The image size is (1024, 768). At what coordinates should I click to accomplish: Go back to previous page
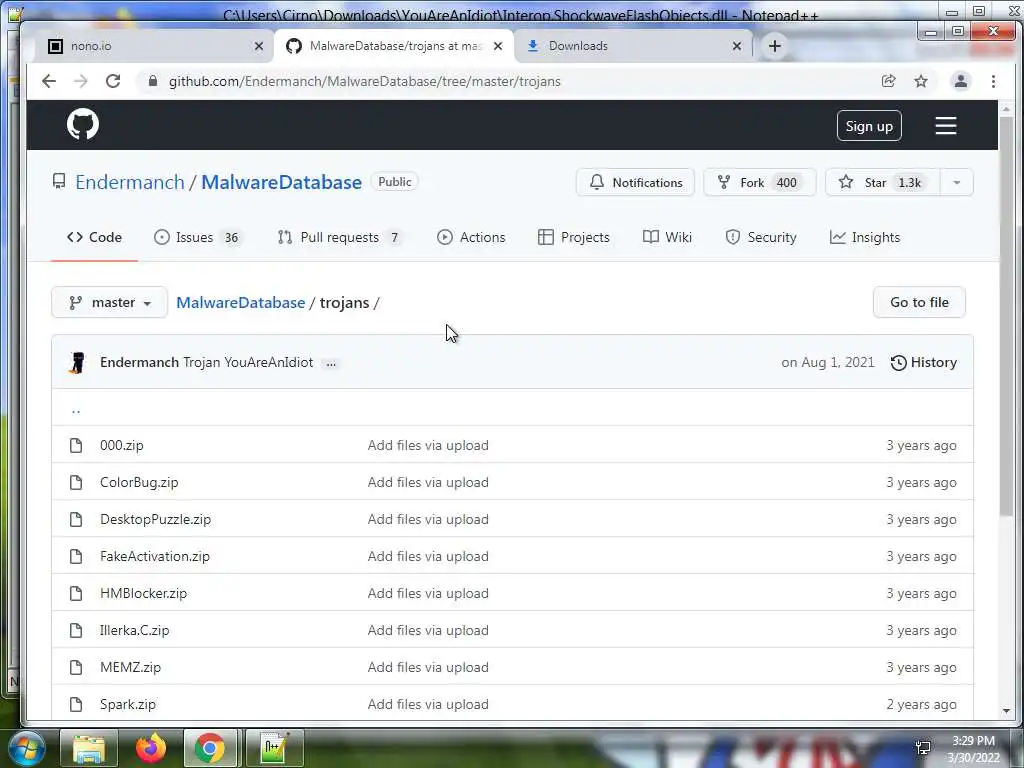49,81
